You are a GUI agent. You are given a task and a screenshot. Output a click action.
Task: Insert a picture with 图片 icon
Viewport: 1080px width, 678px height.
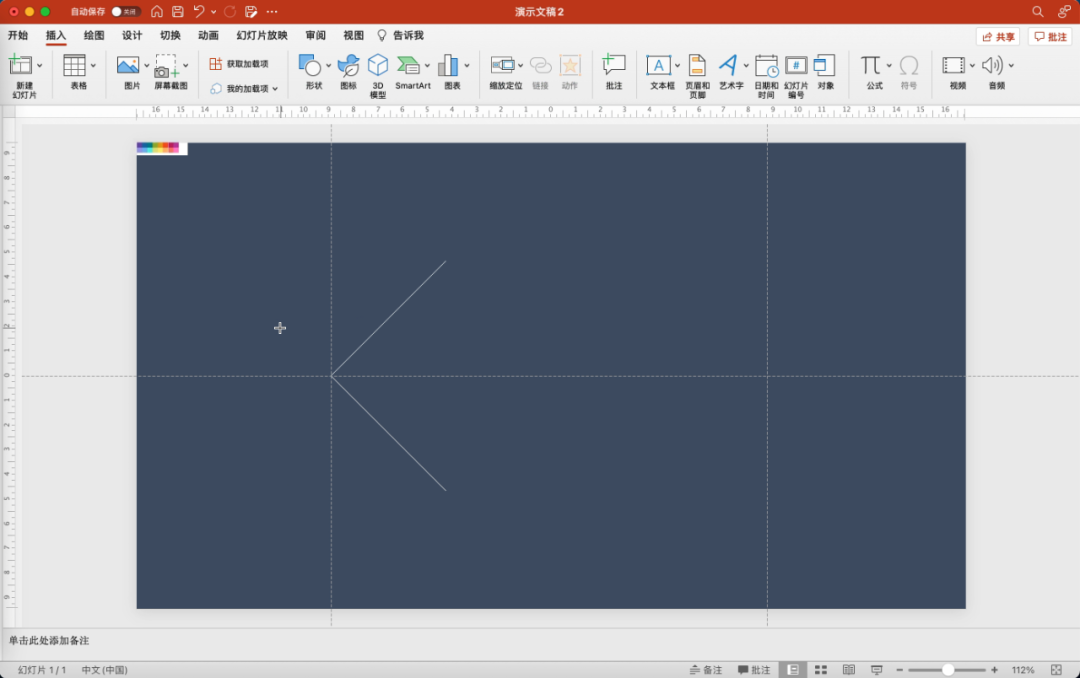(x=128, y=65)
